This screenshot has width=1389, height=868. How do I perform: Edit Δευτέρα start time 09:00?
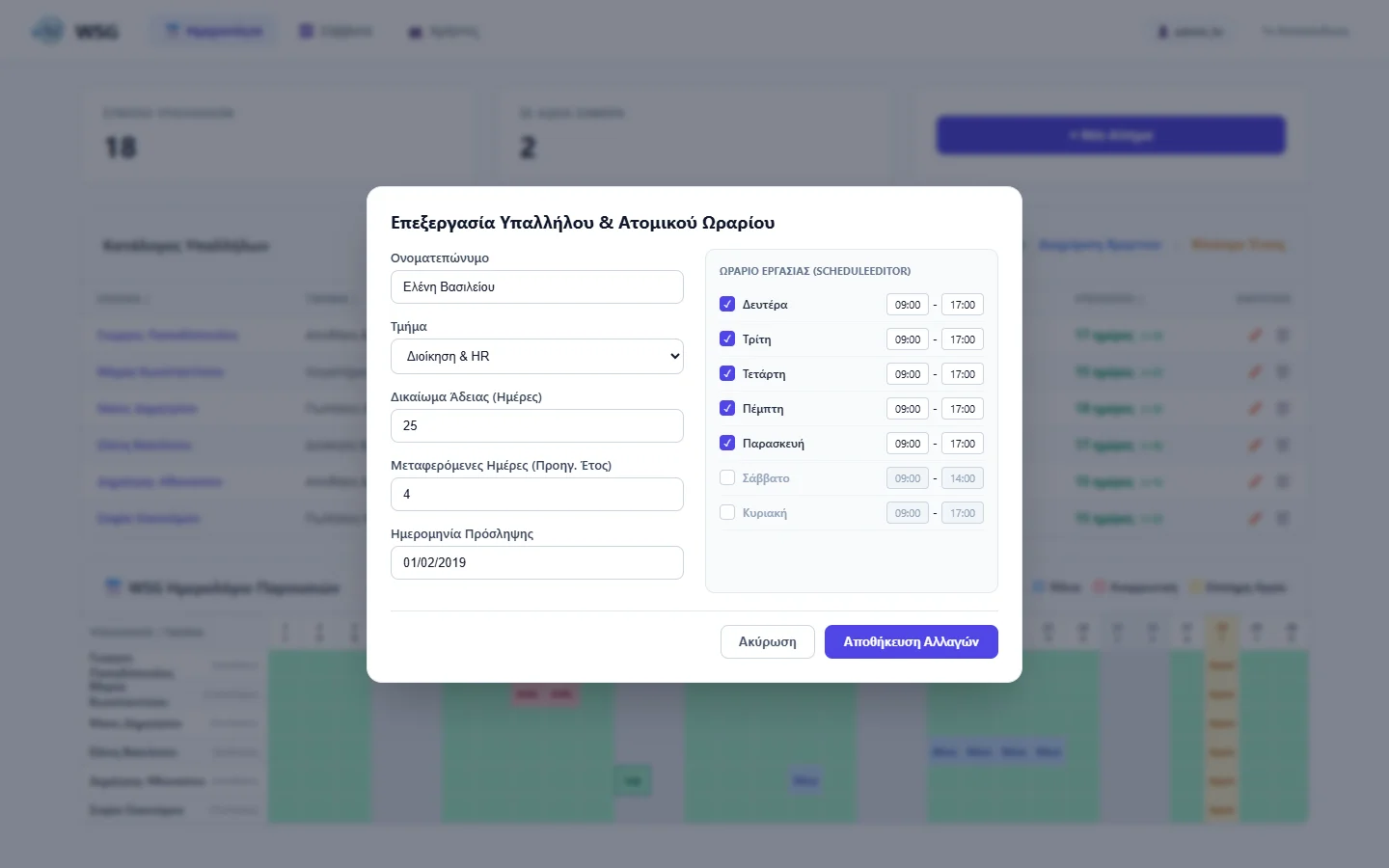click(x=908, y=305)
